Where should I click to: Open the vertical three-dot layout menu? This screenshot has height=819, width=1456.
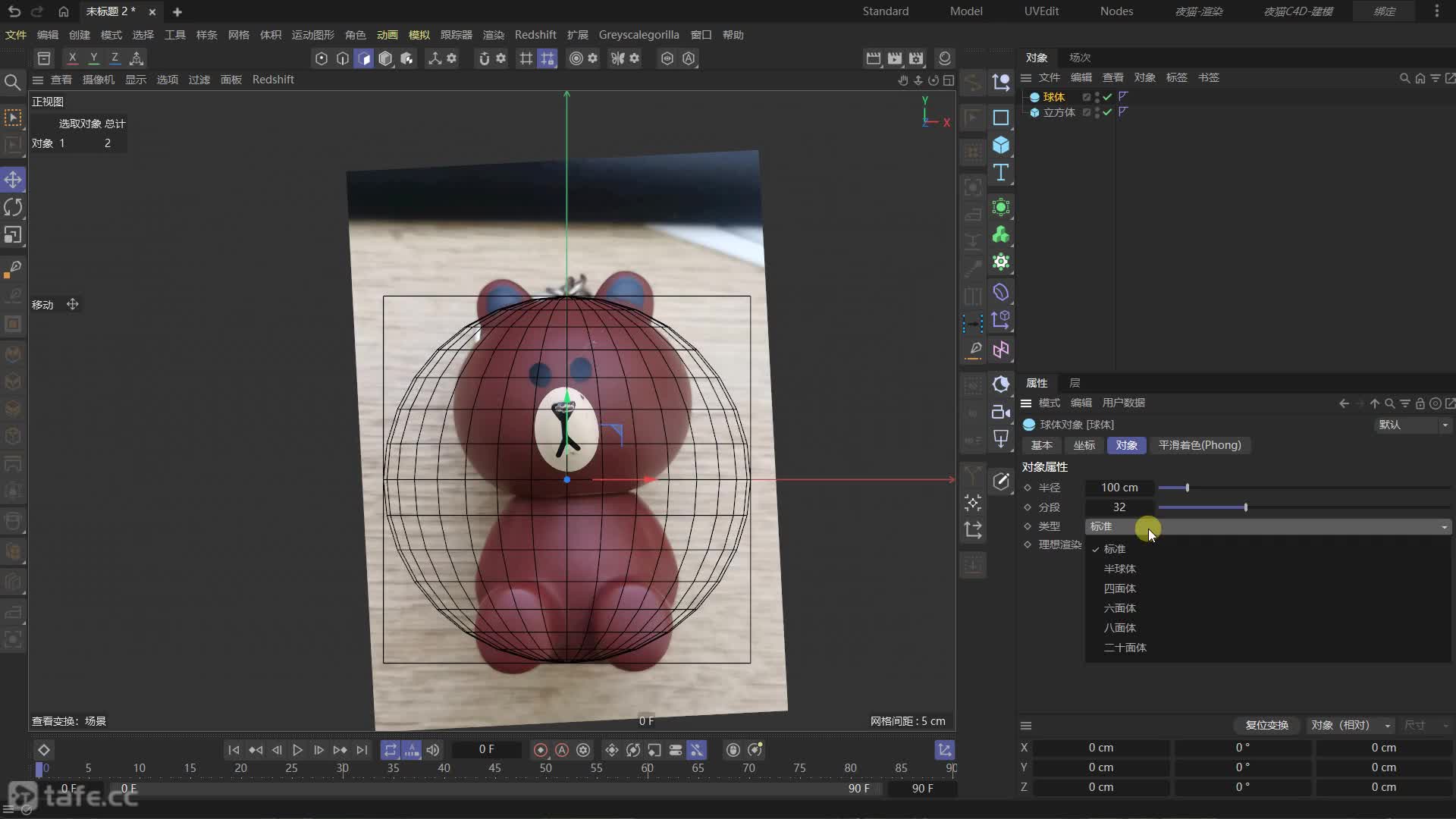point(1437,11)
